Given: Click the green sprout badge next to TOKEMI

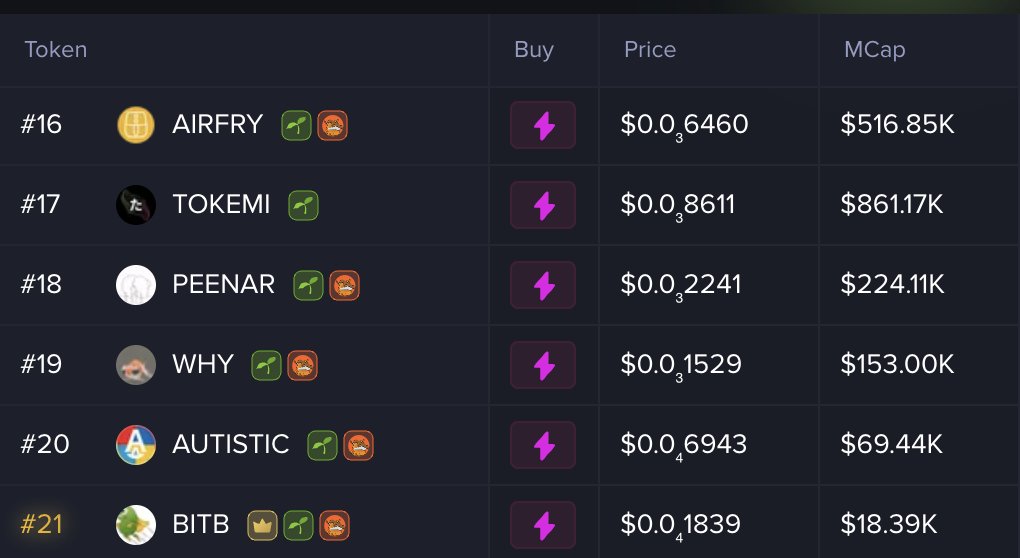Looking at the screenshot, I should pyautogui.click(x=303, y=206).
